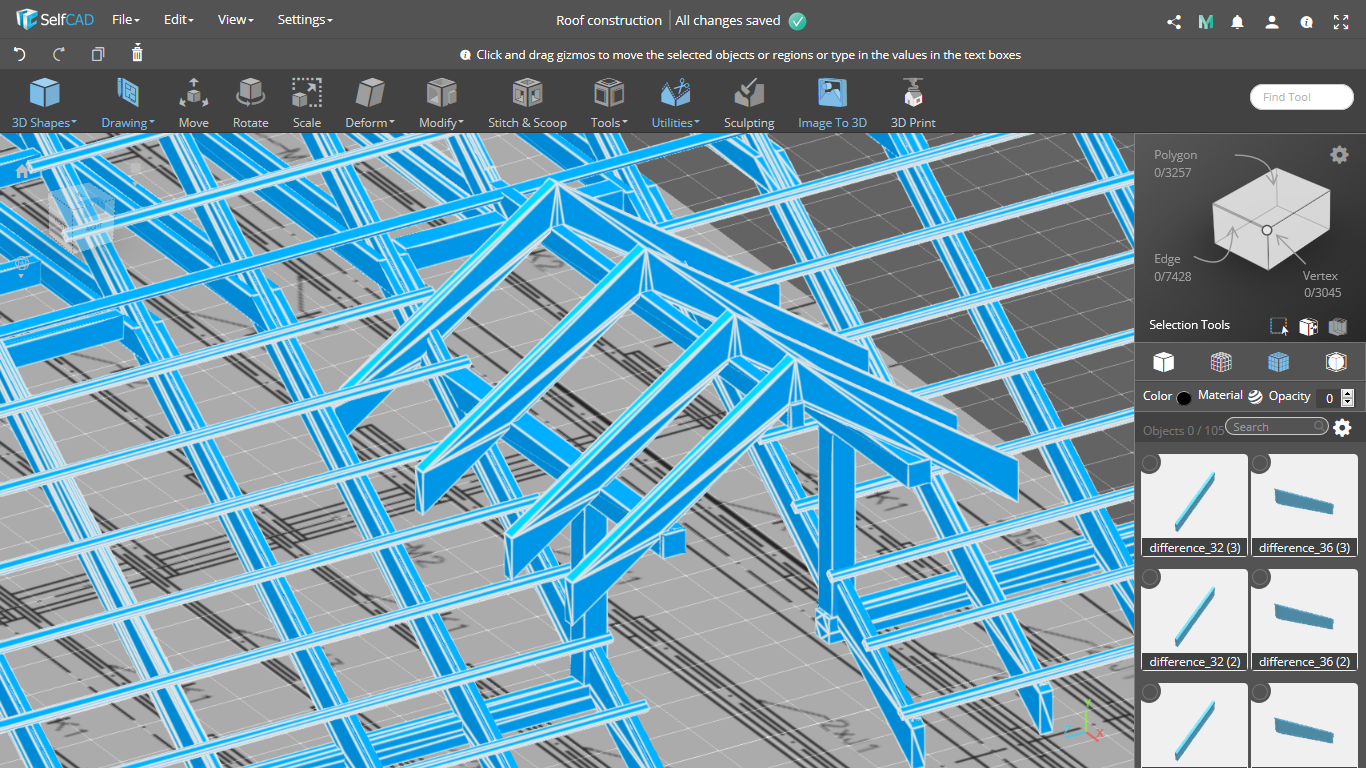Viewport: 1366px width, 768px height.
Task: Increase the Opacity value stepper
Action: pos(1348,393)
